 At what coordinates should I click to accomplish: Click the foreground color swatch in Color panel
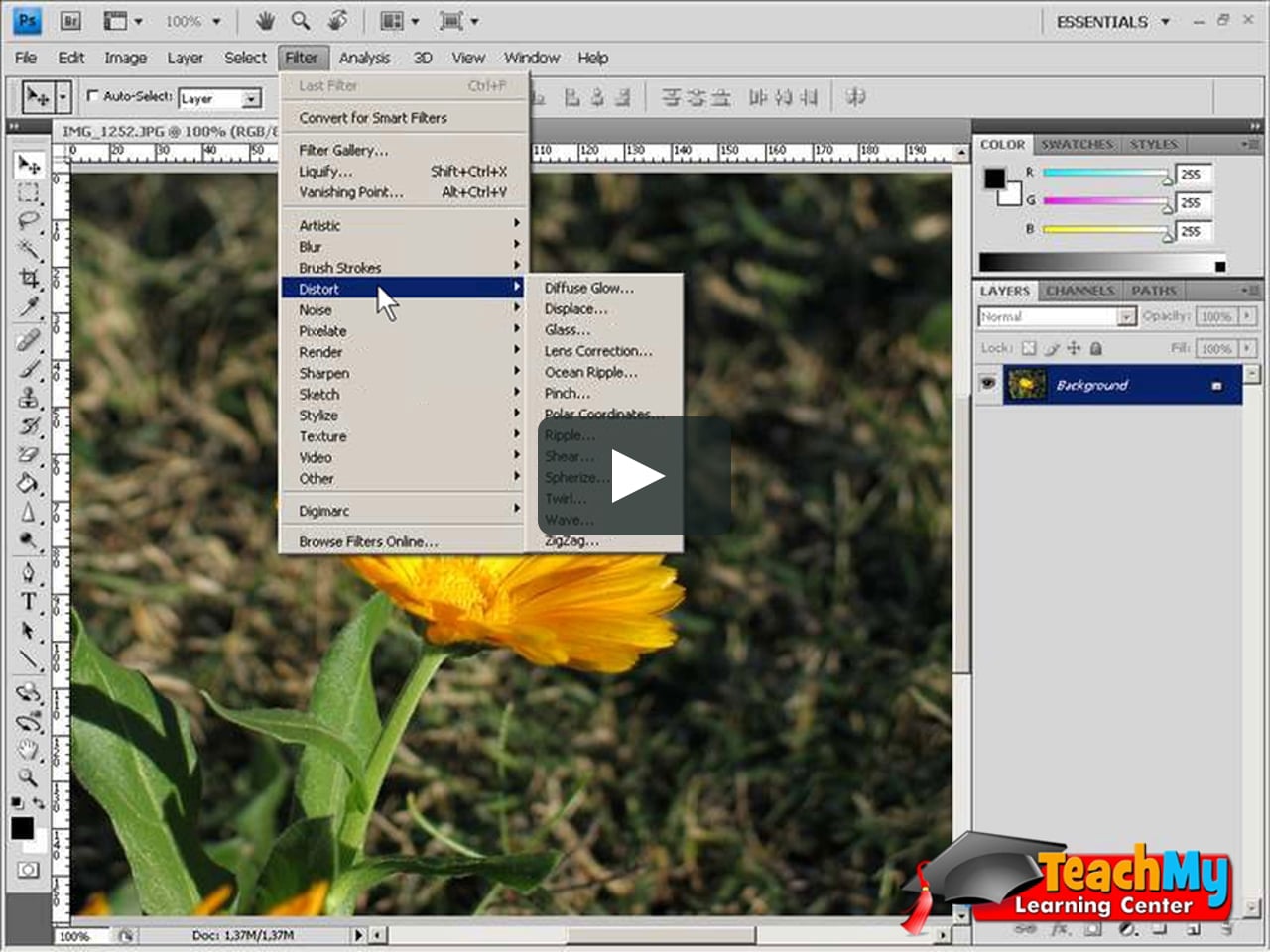[x=993, y=178]
